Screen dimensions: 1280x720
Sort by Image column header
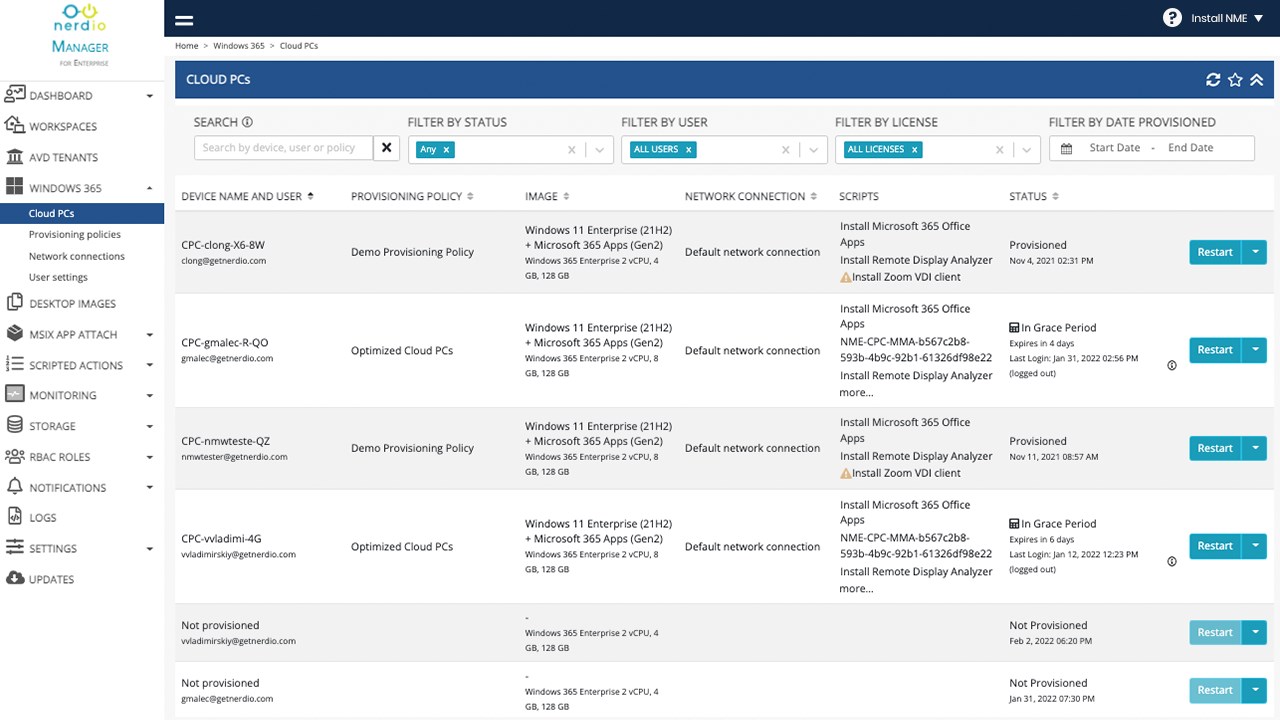[547, 197]
